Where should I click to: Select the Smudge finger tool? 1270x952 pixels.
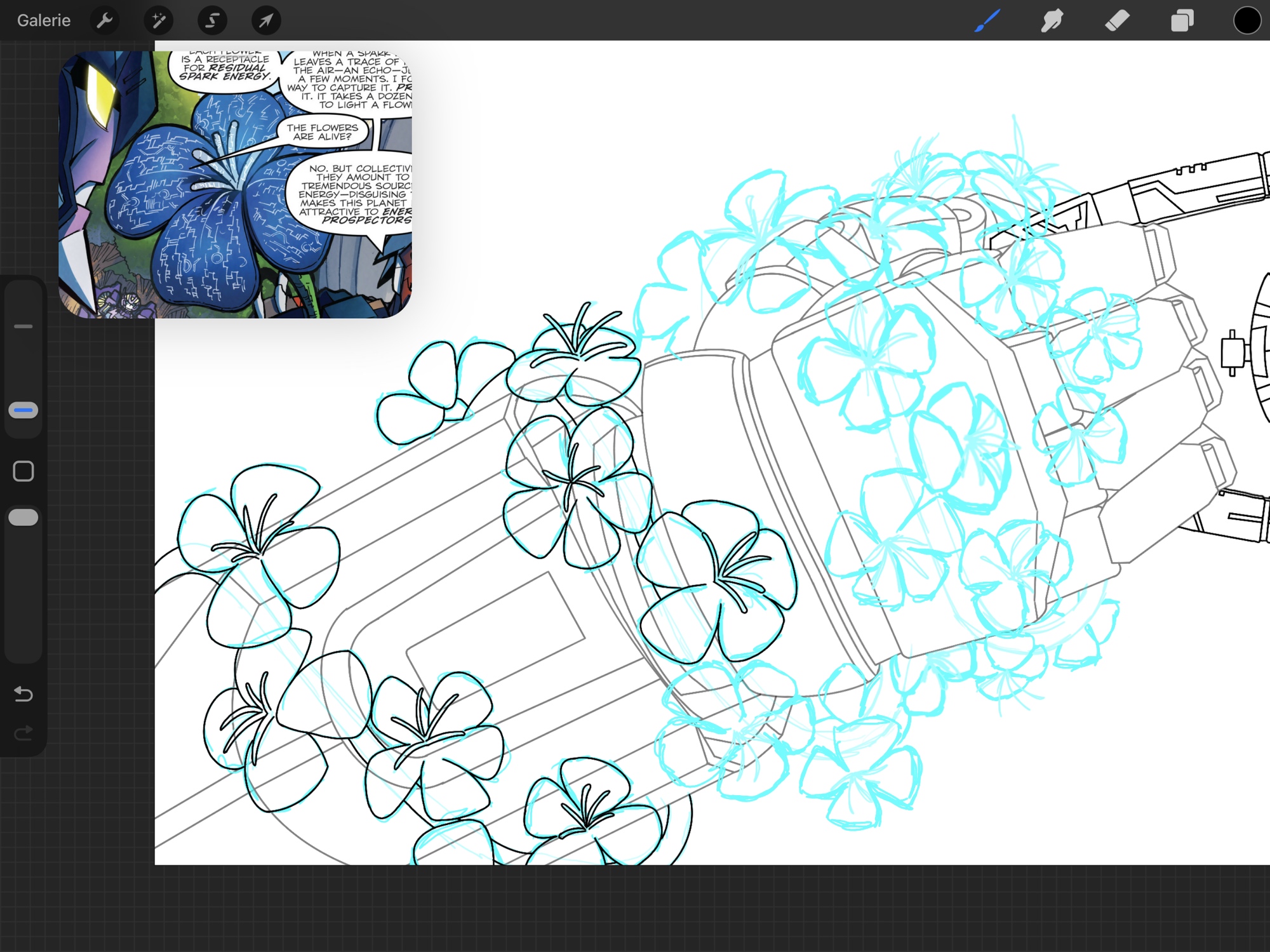click(1052, 20)
